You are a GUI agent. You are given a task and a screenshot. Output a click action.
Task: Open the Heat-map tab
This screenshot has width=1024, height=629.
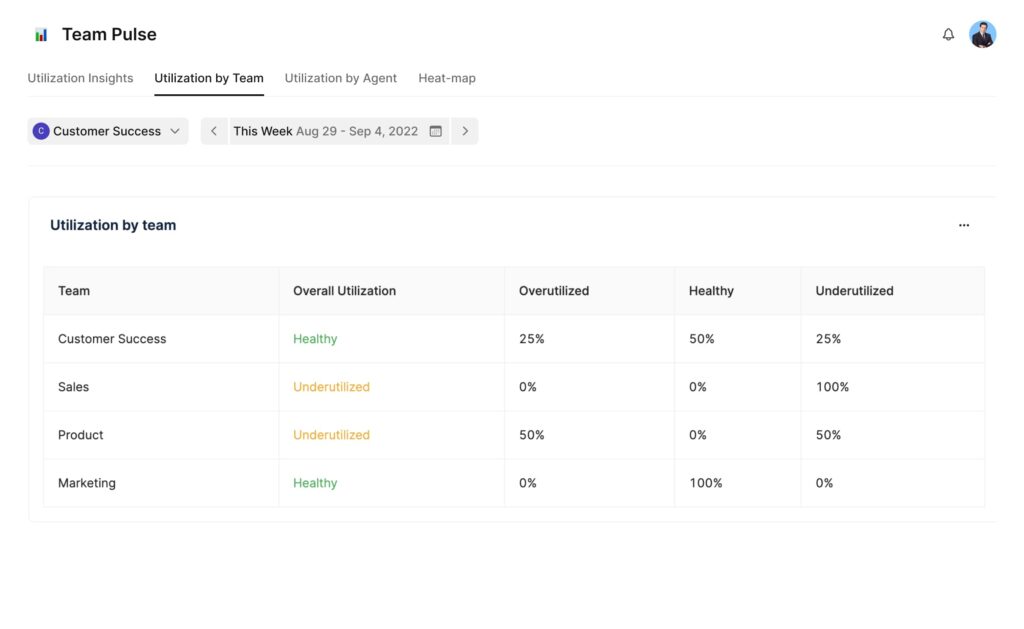point(447,77)
